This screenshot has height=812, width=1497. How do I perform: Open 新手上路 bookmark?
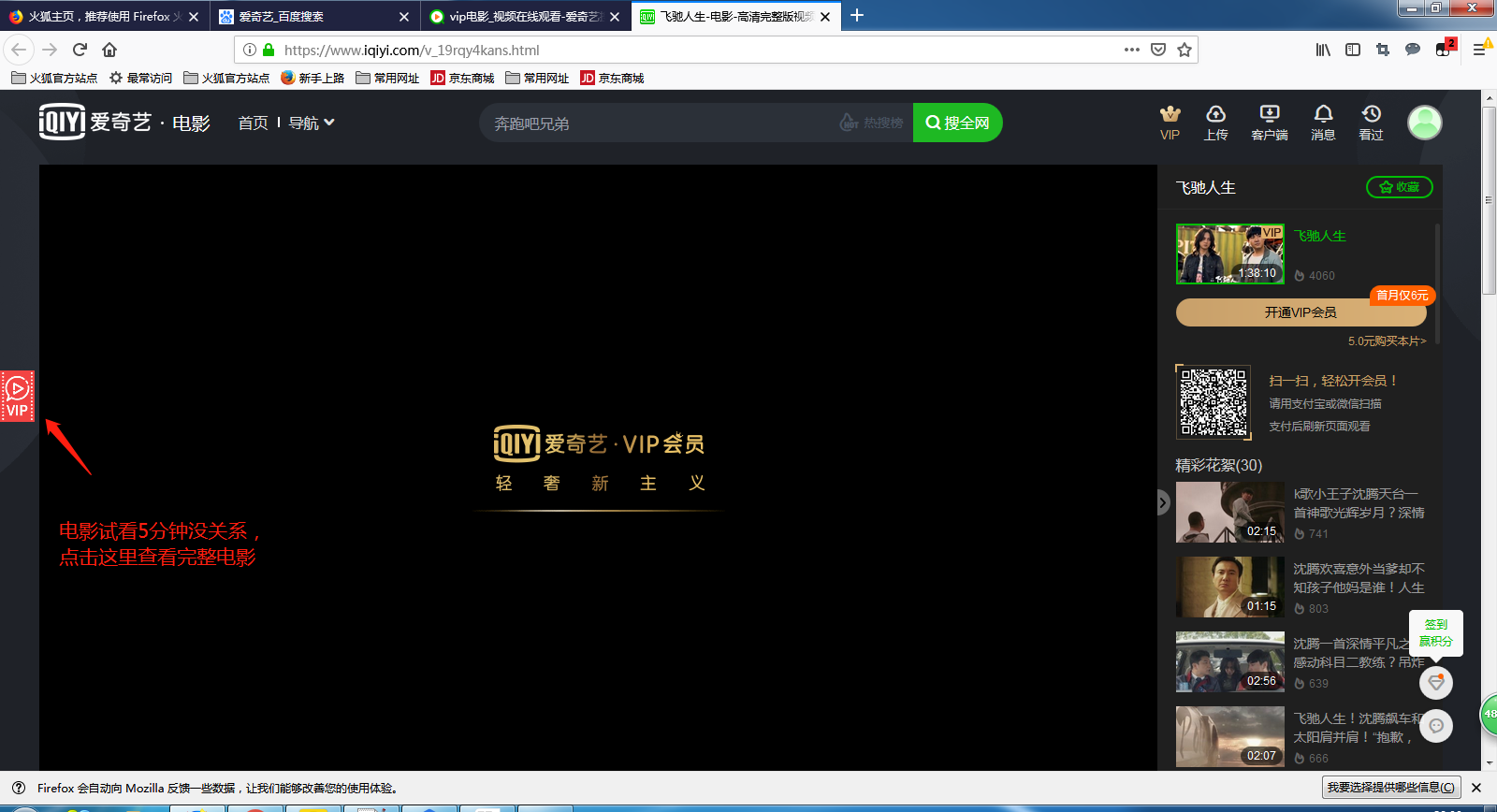312,78
